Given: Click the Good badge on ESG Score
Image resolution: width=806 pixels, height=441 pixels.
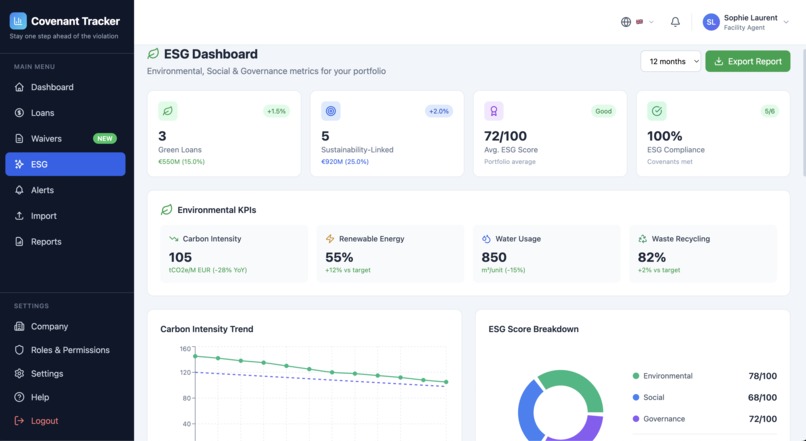Looking at the screenshot, I should [x=603, y=111].
